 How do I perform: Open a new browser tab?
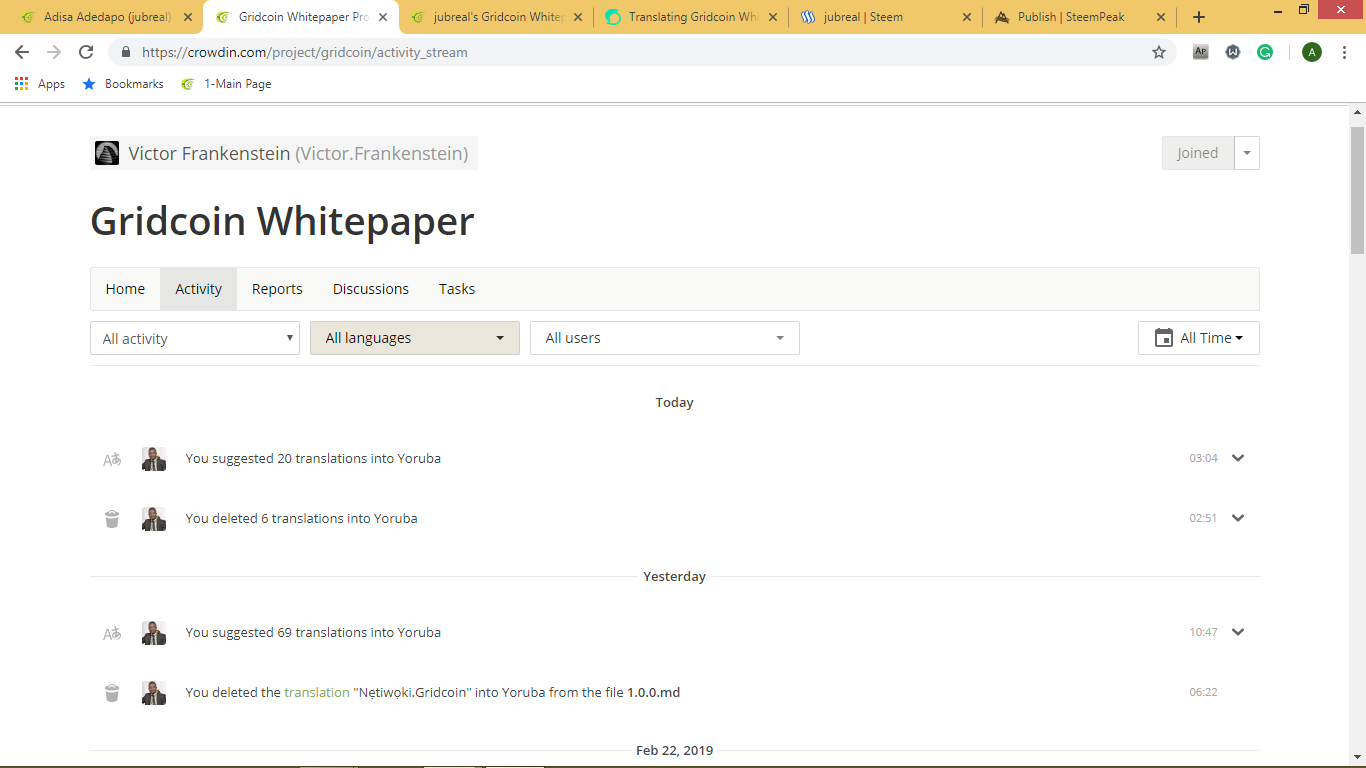click(x=1199, y=17)
